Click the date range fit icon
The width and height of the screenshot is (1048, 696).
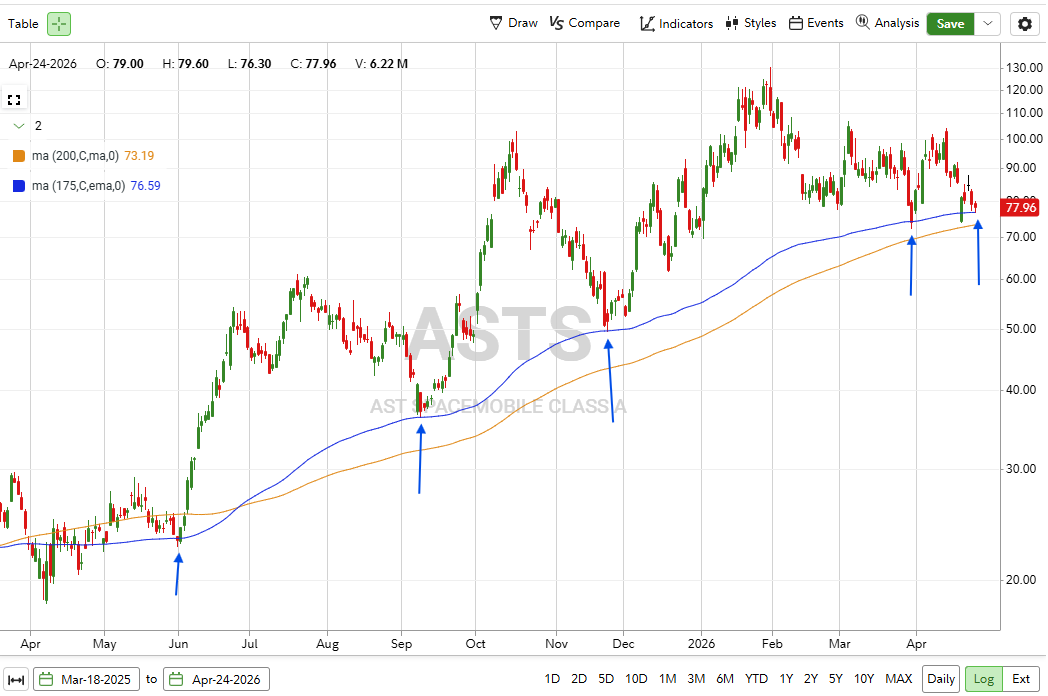coord(16,679)
